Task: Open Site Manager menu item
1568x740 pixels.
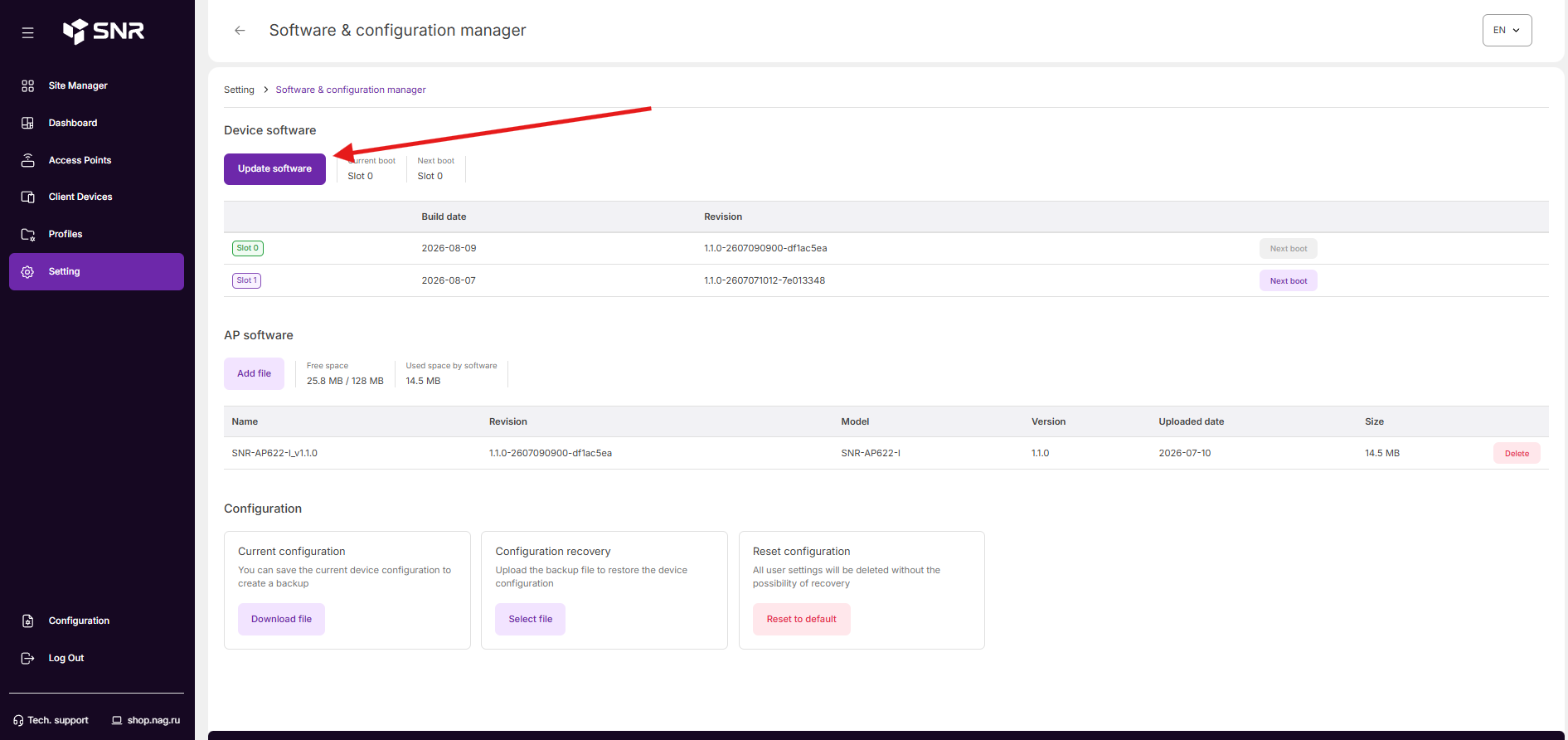Action: point(96,85)
